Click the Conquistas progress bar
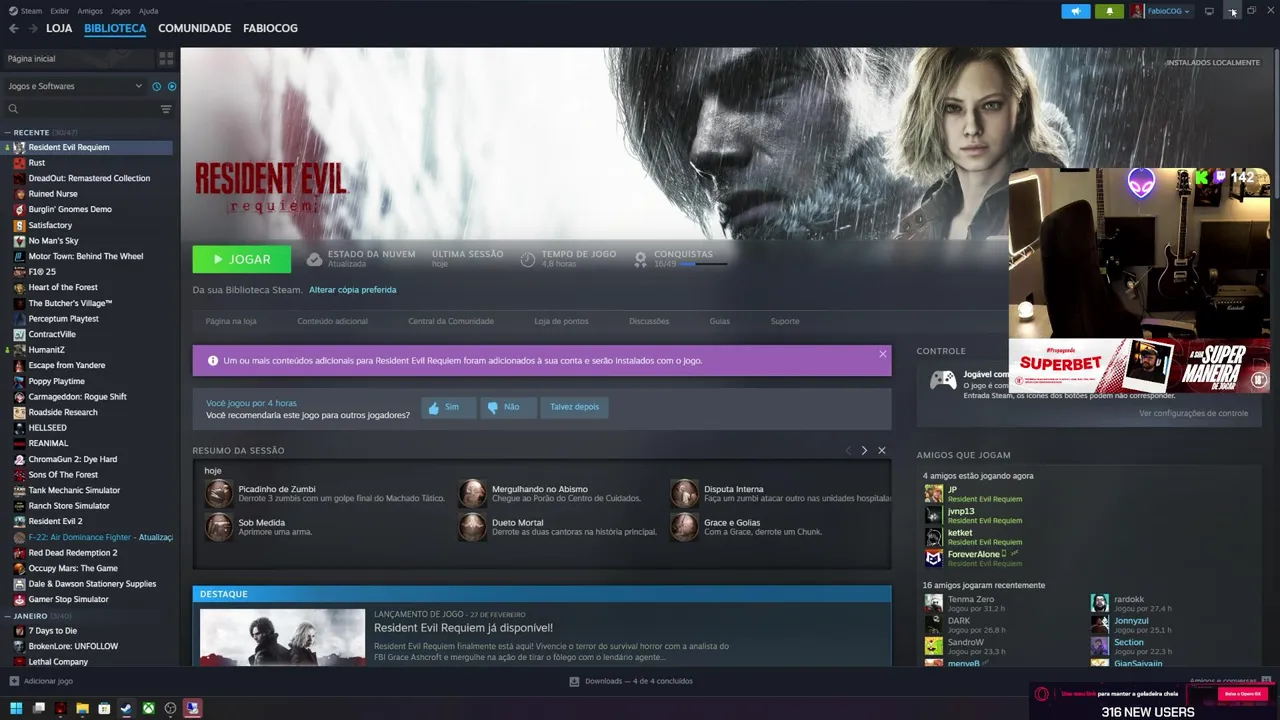The image size is (1280, 720). tap(703, 264)
